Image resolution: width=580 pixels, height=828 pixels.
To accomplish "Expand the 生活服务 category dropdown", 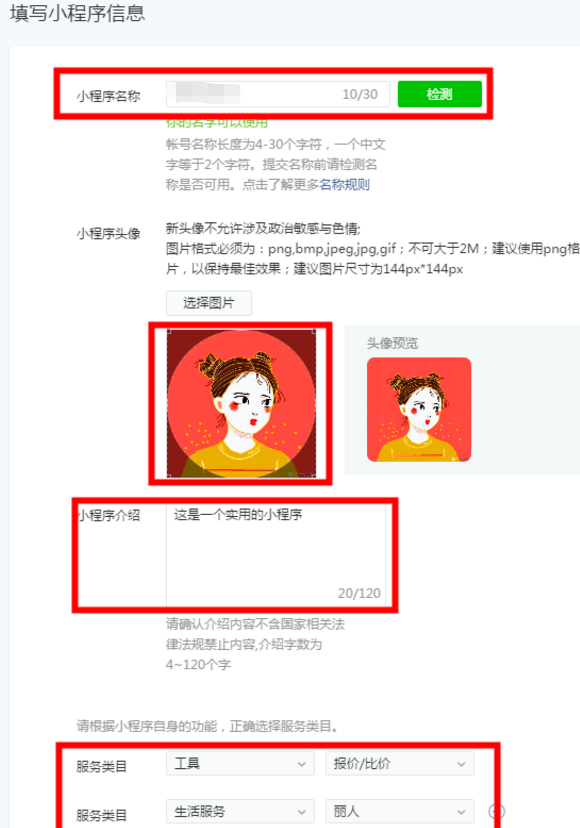I will 240,812.
